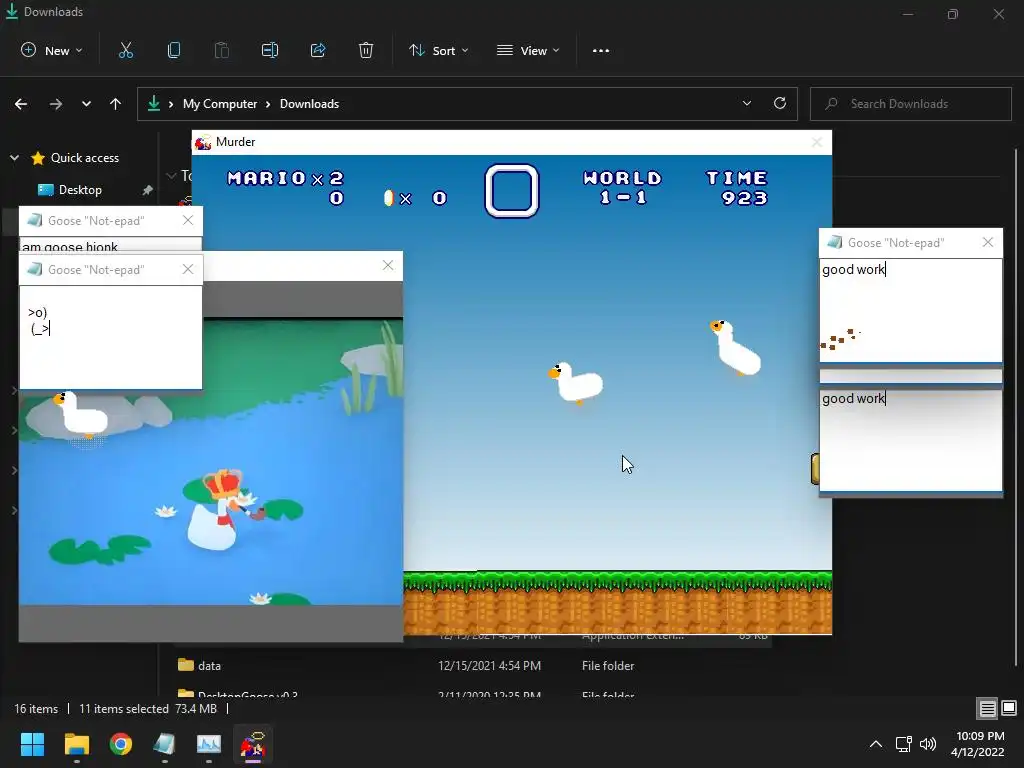Open the See more ellipsis menu
The image size is (1024, 768).
point(601,50)
